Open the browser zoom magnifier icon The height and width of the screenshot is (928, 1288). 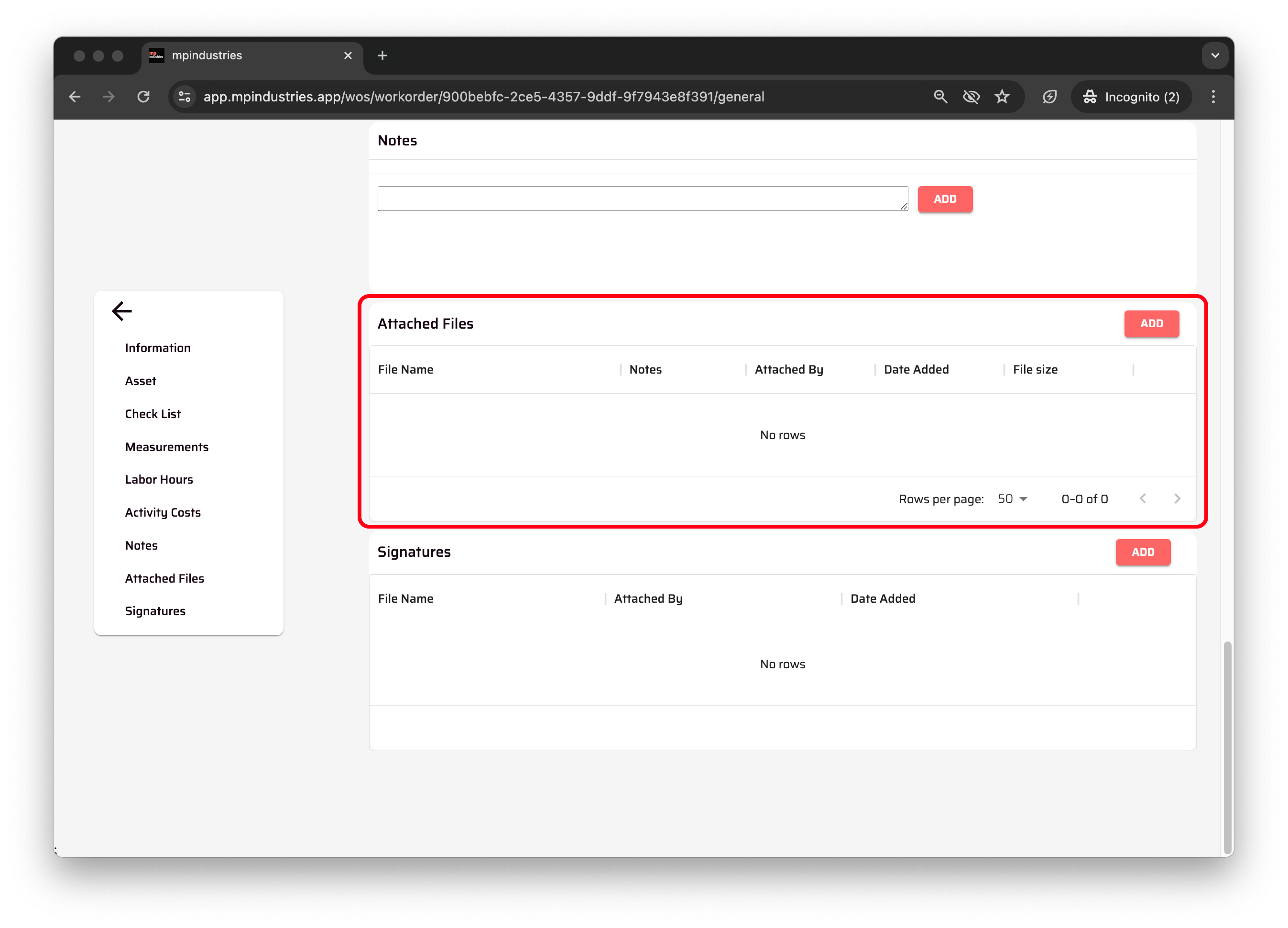pos(940,97)
